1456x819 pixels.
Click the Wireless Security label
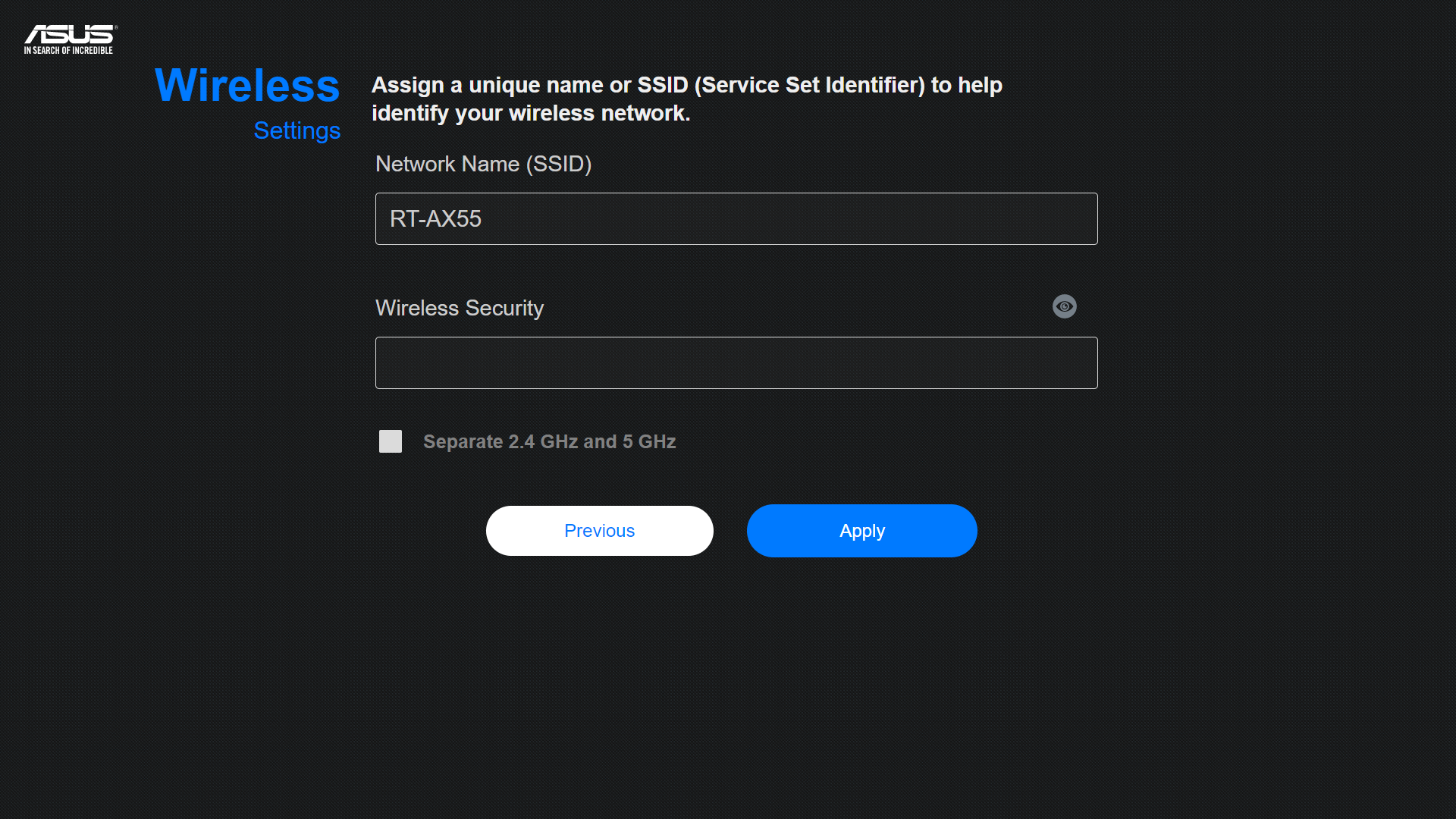click(460, 308)
